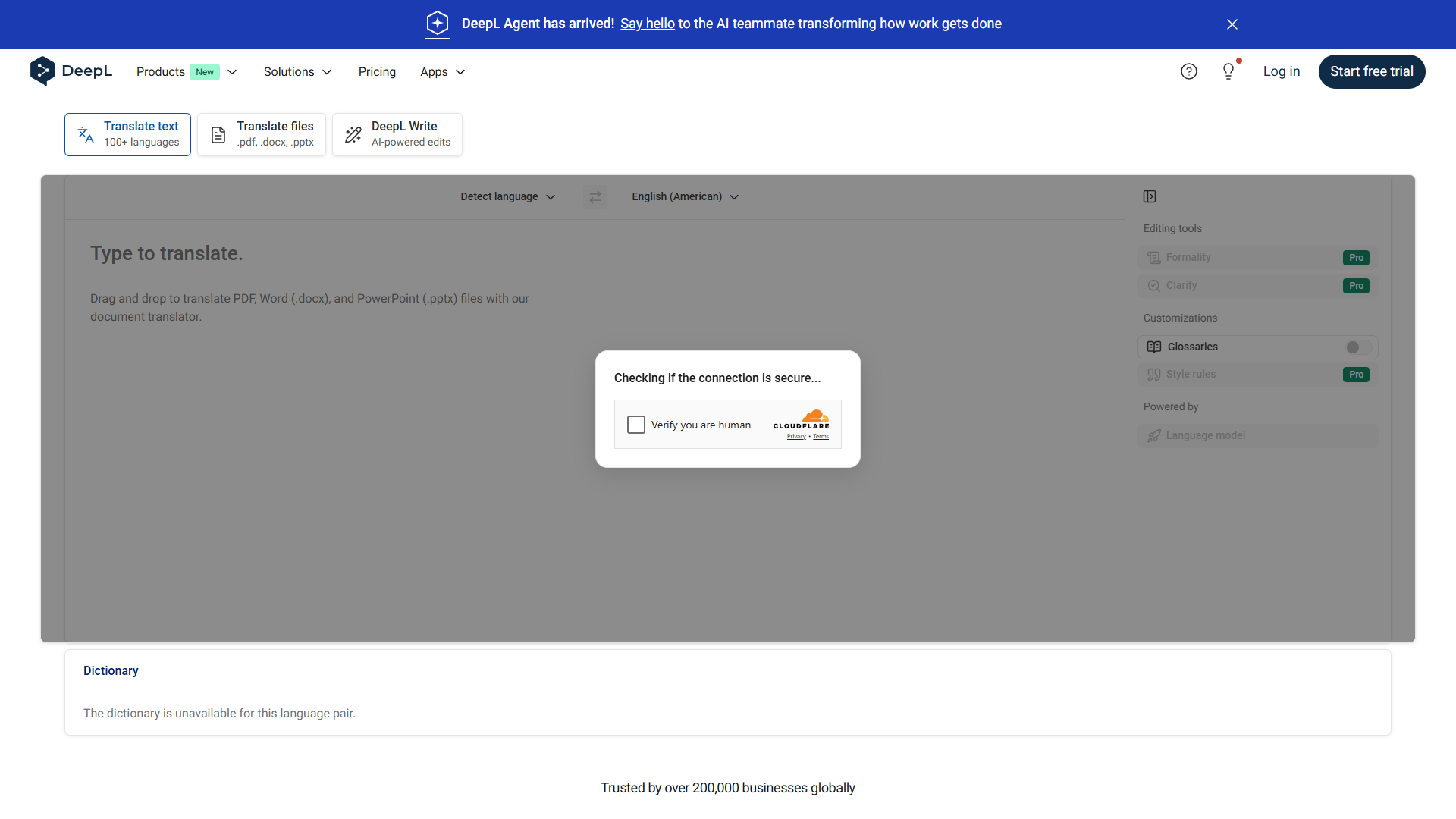Click the Start free trial button
The image size is (1456, 819).
click(1371, 71)
